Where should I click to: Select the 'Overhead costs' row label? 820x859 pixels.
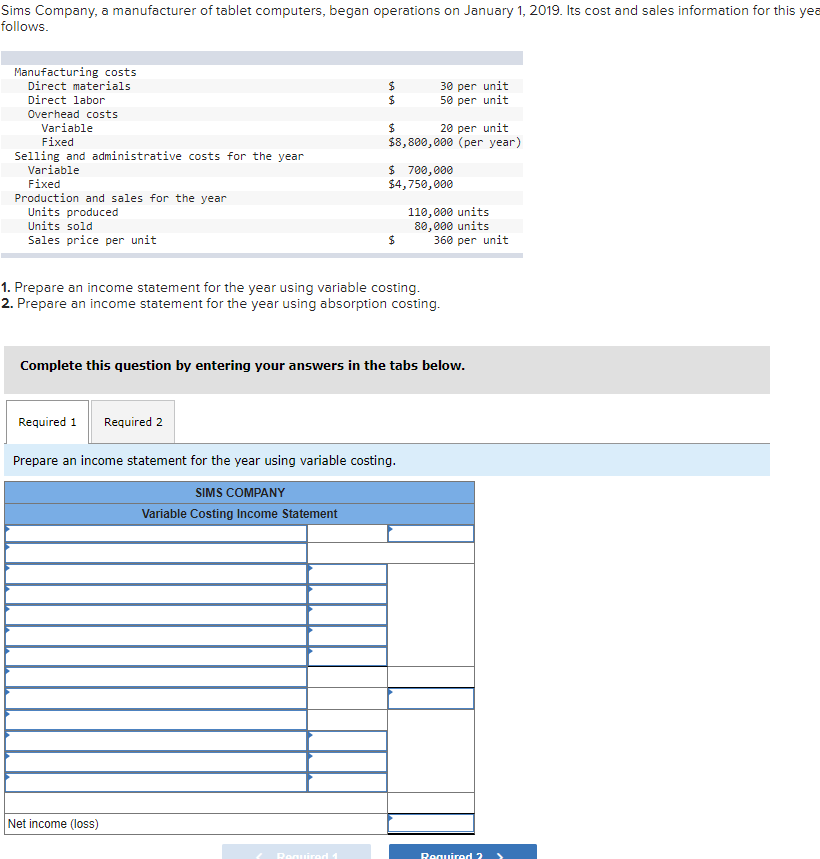[x=73, y=114]
